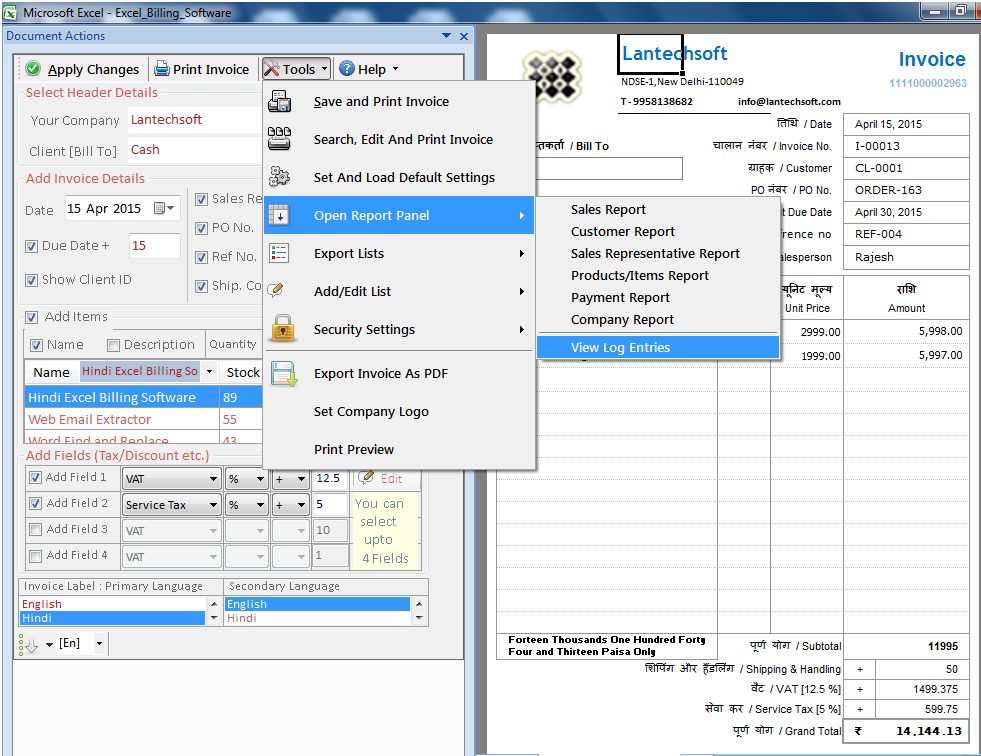The image size is (981, 756).
Task: Toggle the Show Client ID checkbox
Action: coord(31,280)
